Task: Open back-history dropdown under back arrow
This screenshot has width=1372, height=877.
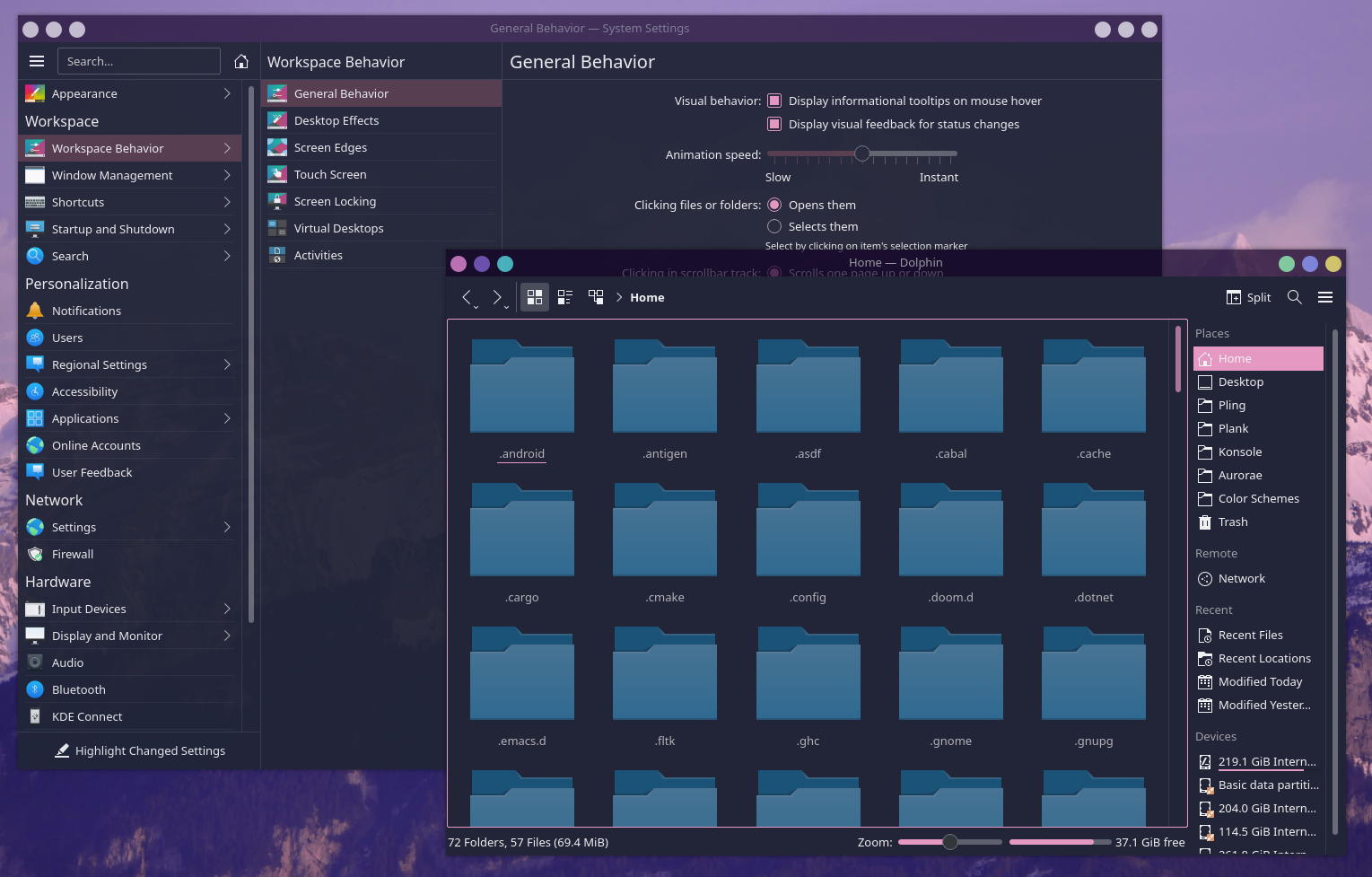Action: pos(476,307)
